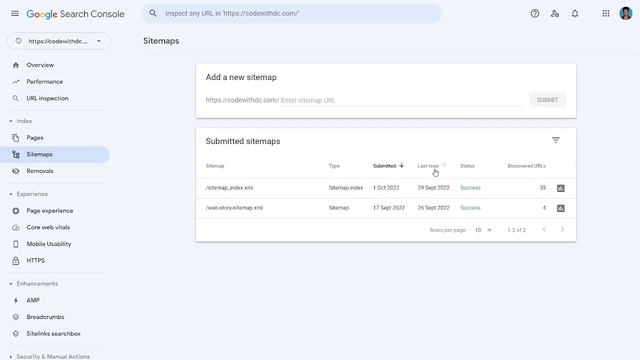640x360 pixels.
Task: Click Success status for web-story-sitemap.xml
Action: pyautogui.click(x=470, y=208)
